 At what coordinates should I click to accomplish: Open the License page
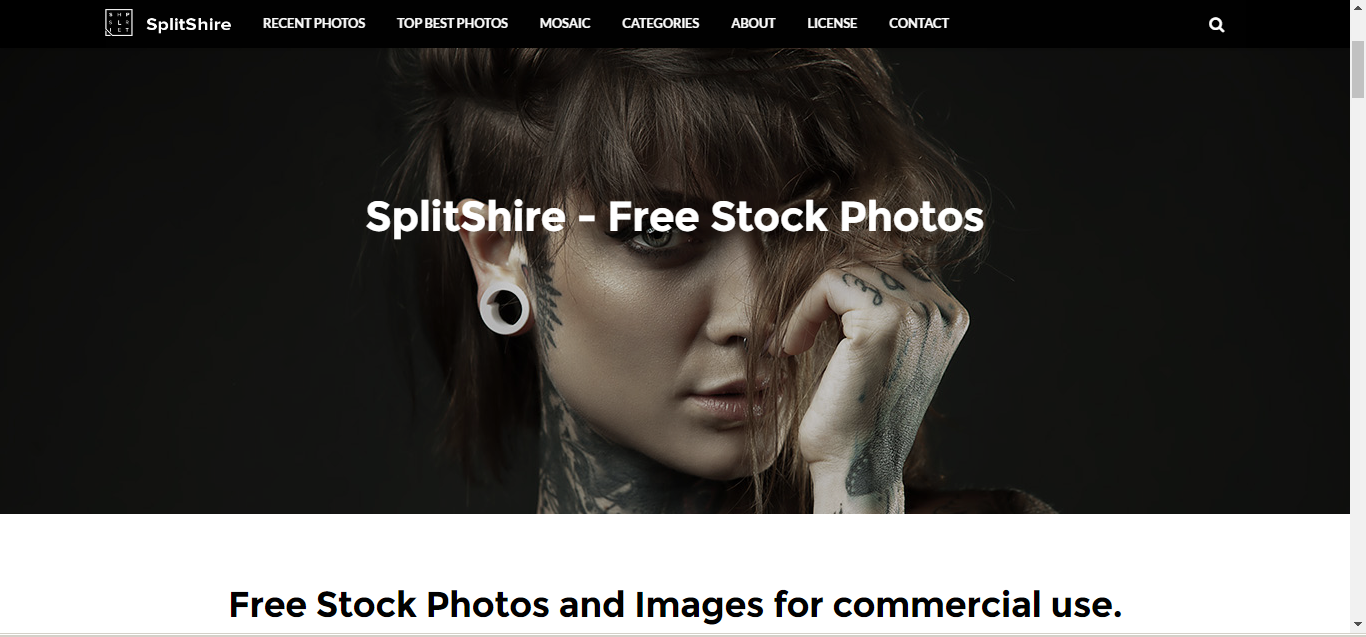[832, 23]
